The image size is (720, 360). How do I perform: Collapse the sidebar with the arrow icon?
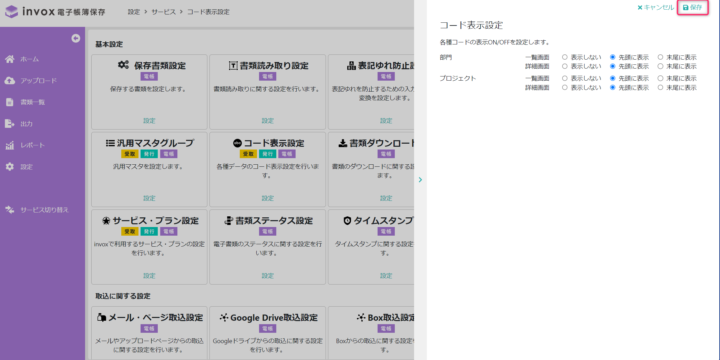click(x=76, y=39)
